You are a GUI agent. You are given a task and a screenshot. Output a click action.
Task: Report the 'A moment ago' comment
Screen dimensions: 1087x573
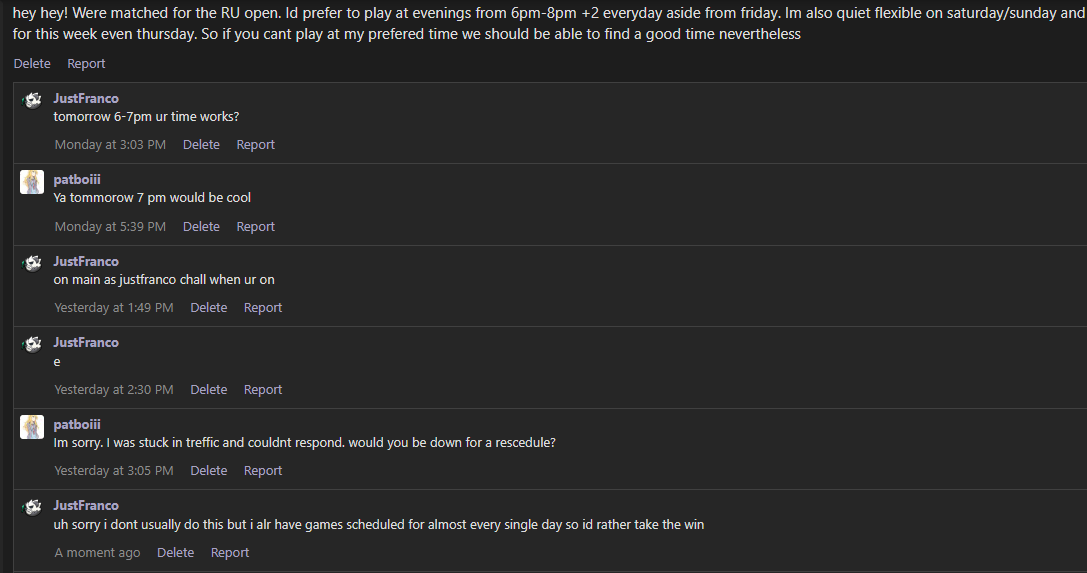229,552
